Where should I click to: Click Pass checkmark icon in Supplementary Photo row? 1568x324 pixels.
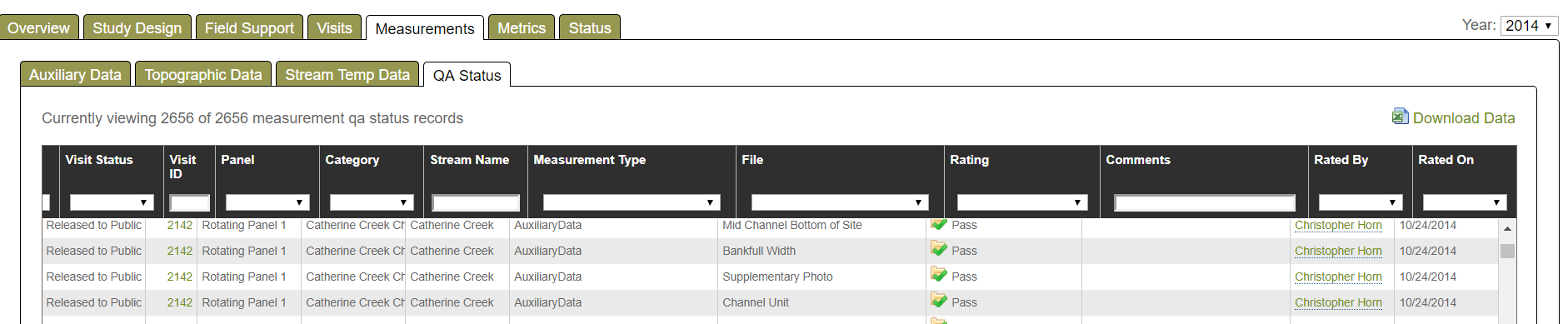(x=939, y=275)
